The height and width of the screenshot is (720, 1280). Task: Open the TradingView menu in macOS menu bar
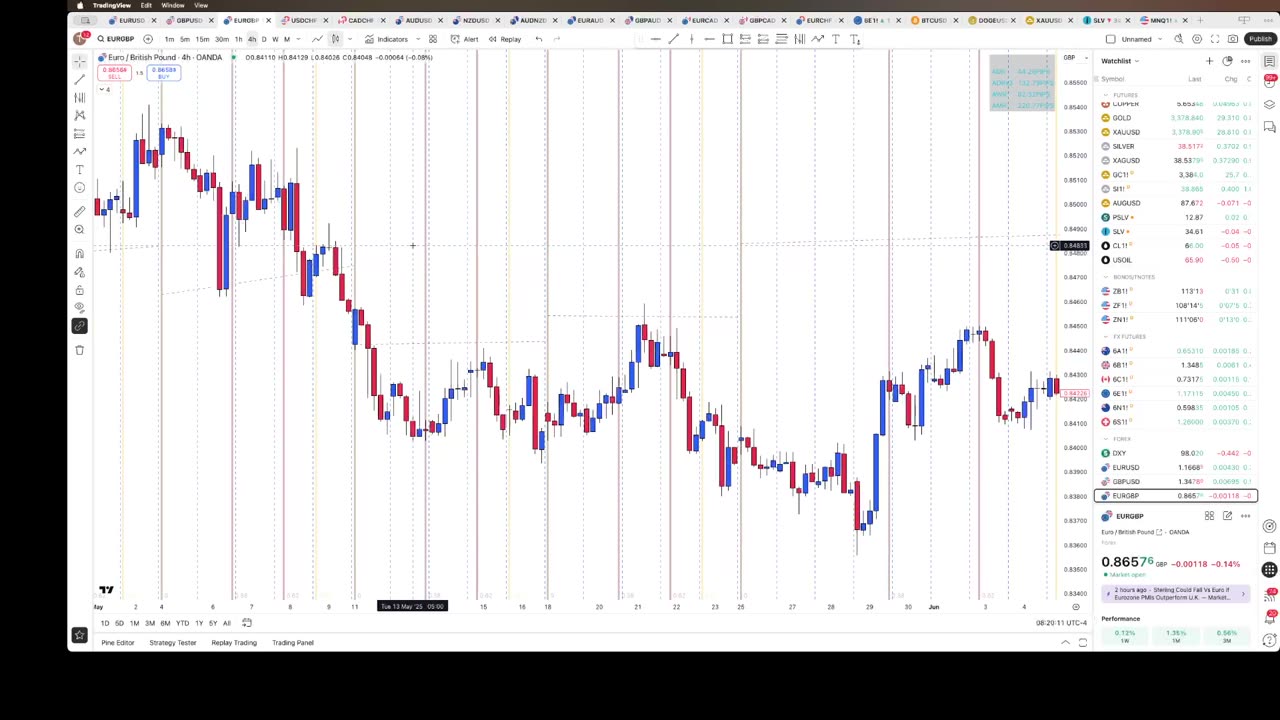(x=112, y=5)
